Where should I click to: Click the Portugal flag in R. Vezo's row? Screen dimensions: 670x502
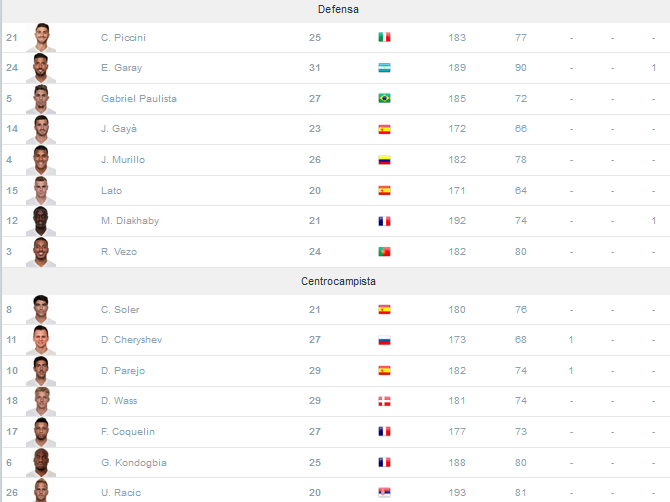tap(384, 252)
